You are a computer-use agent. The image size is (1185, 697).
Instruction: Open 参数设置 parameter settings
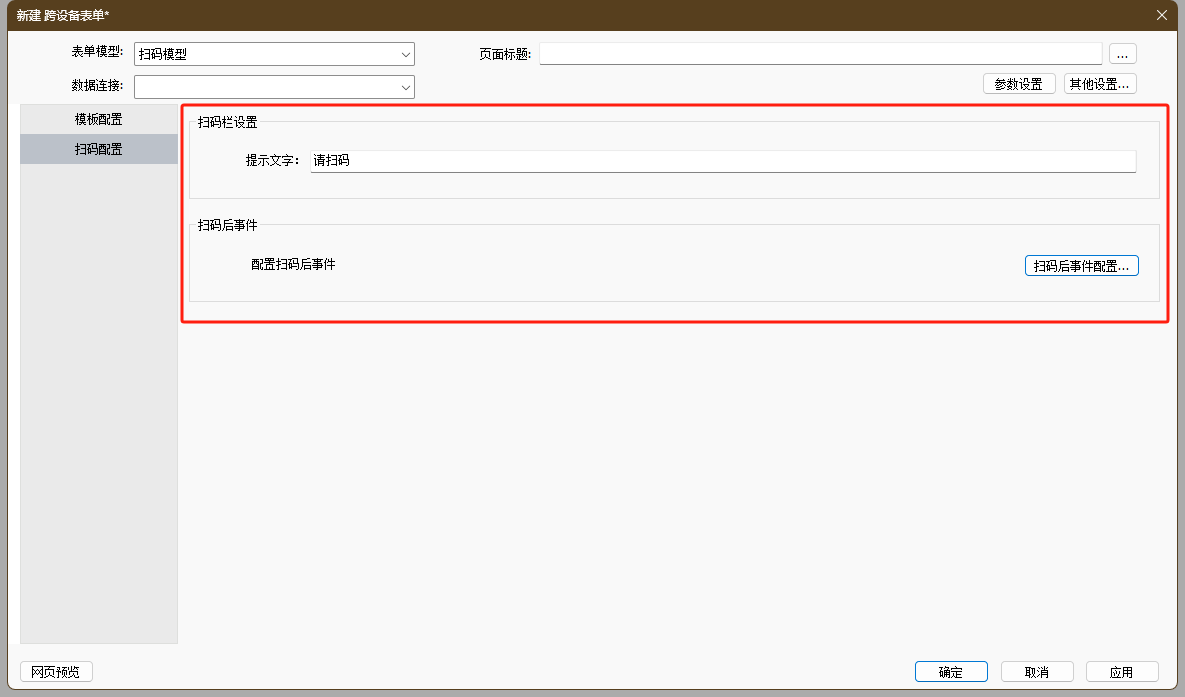(x=1018, y=84)
